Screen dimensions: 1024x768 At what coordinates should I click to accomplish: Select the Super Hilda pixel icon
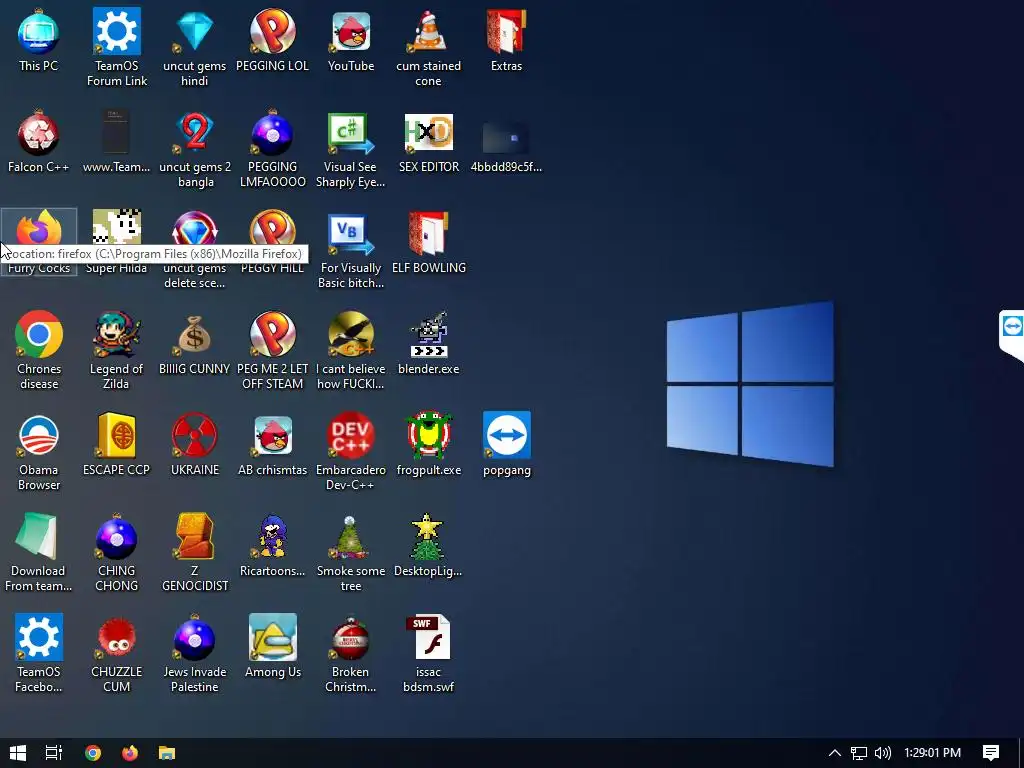click(x=116, y=227)
